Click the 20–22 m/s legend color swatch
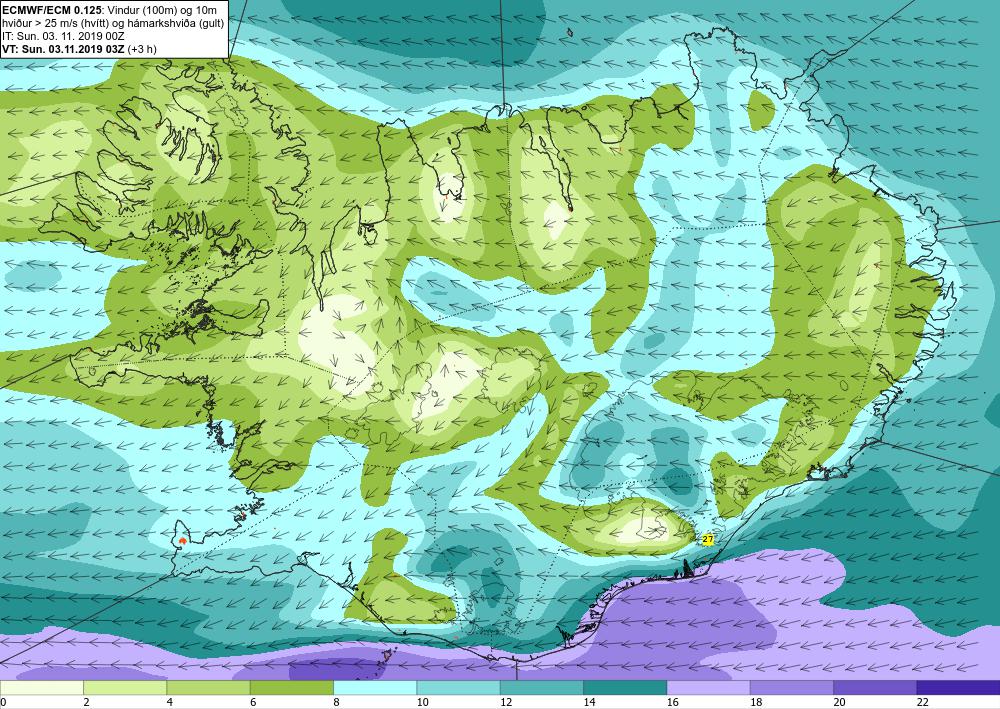 (875, 687)
